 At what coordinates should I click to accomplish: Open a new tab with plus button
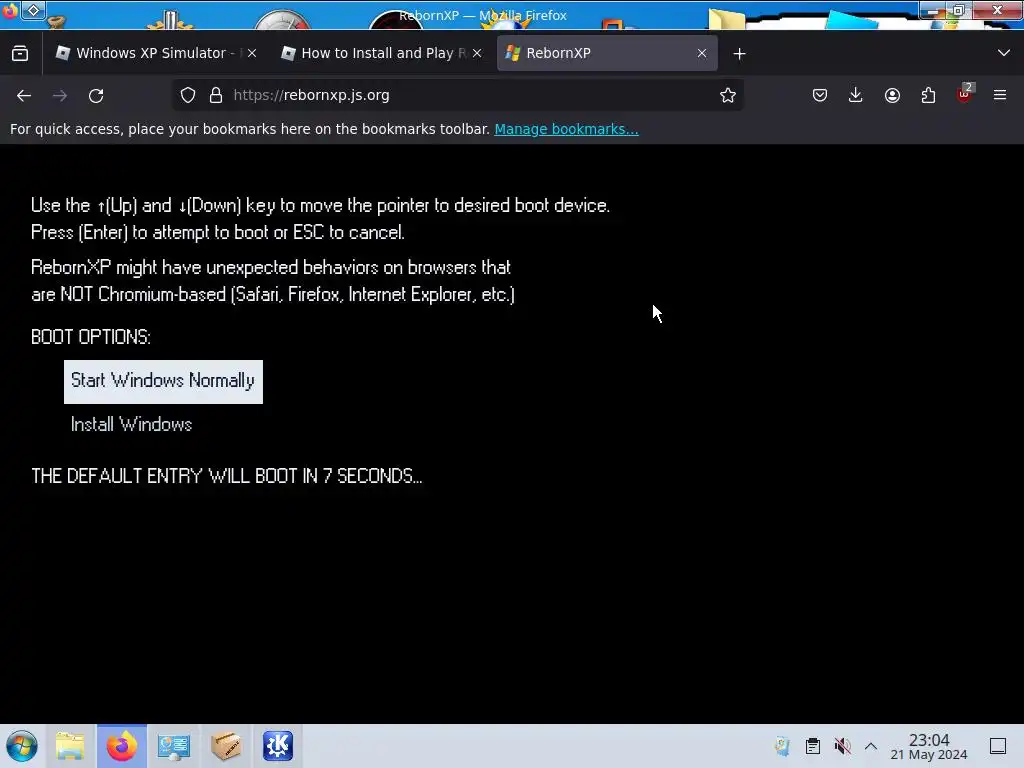pos(739,54)
